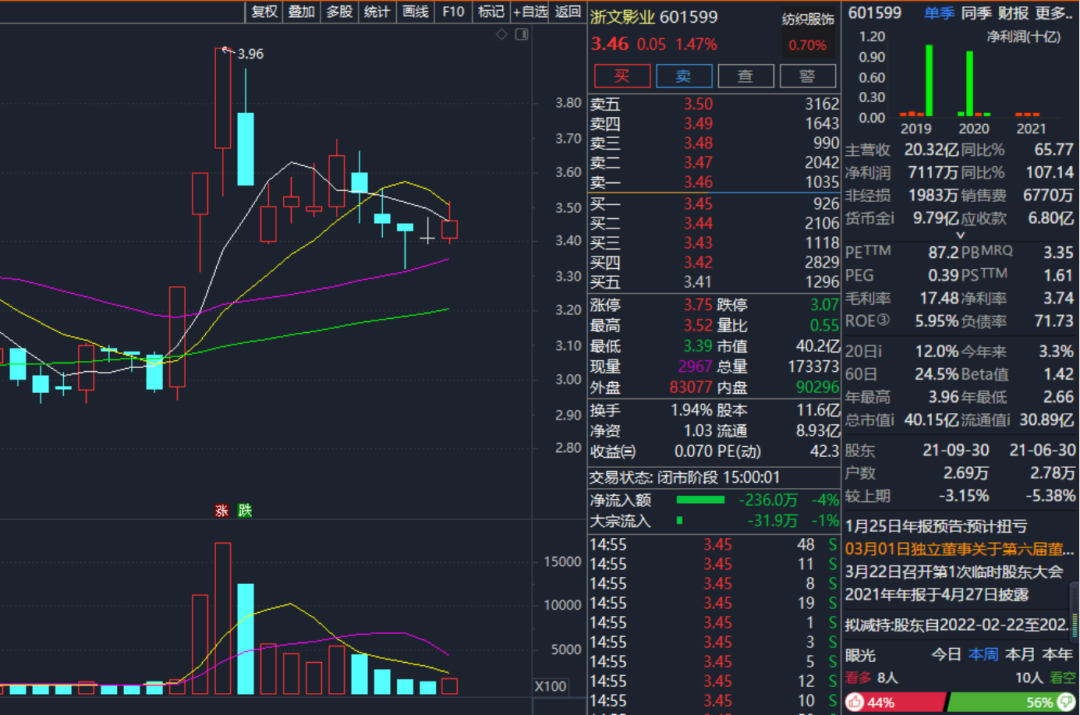
Task: Click PE(动) 42.3 value
Action: (x=824, y=451)
